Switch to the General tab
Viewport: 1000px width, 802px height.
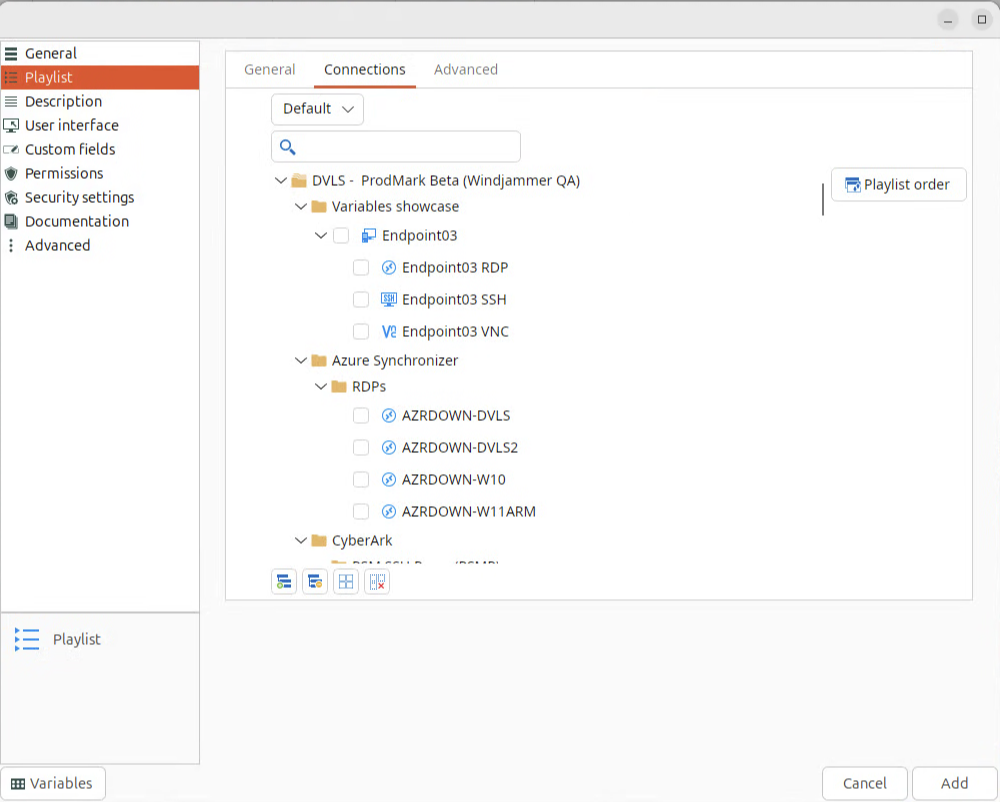tap(269, 70)
